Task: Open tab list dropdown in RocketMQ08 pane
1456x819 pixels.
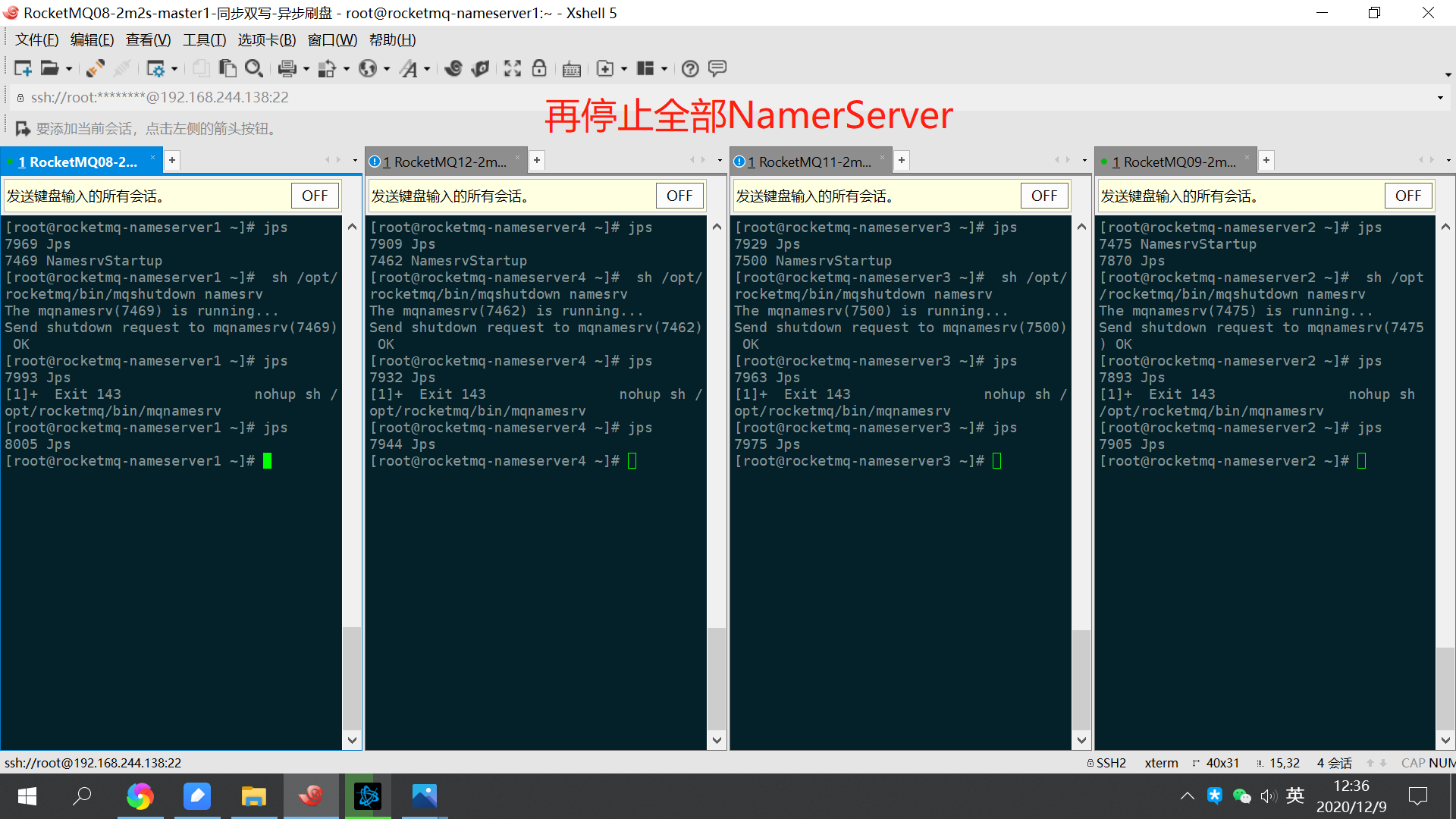Action: (x=355, y=160)
